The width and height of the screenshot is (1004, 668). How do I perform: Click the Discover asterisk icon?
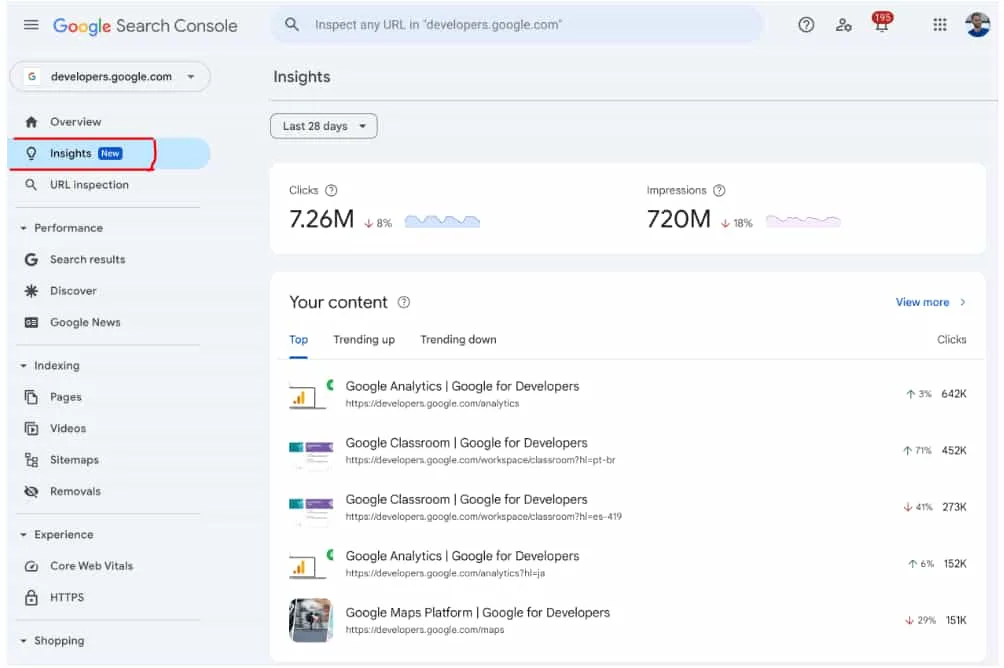[x=31, y=291]
